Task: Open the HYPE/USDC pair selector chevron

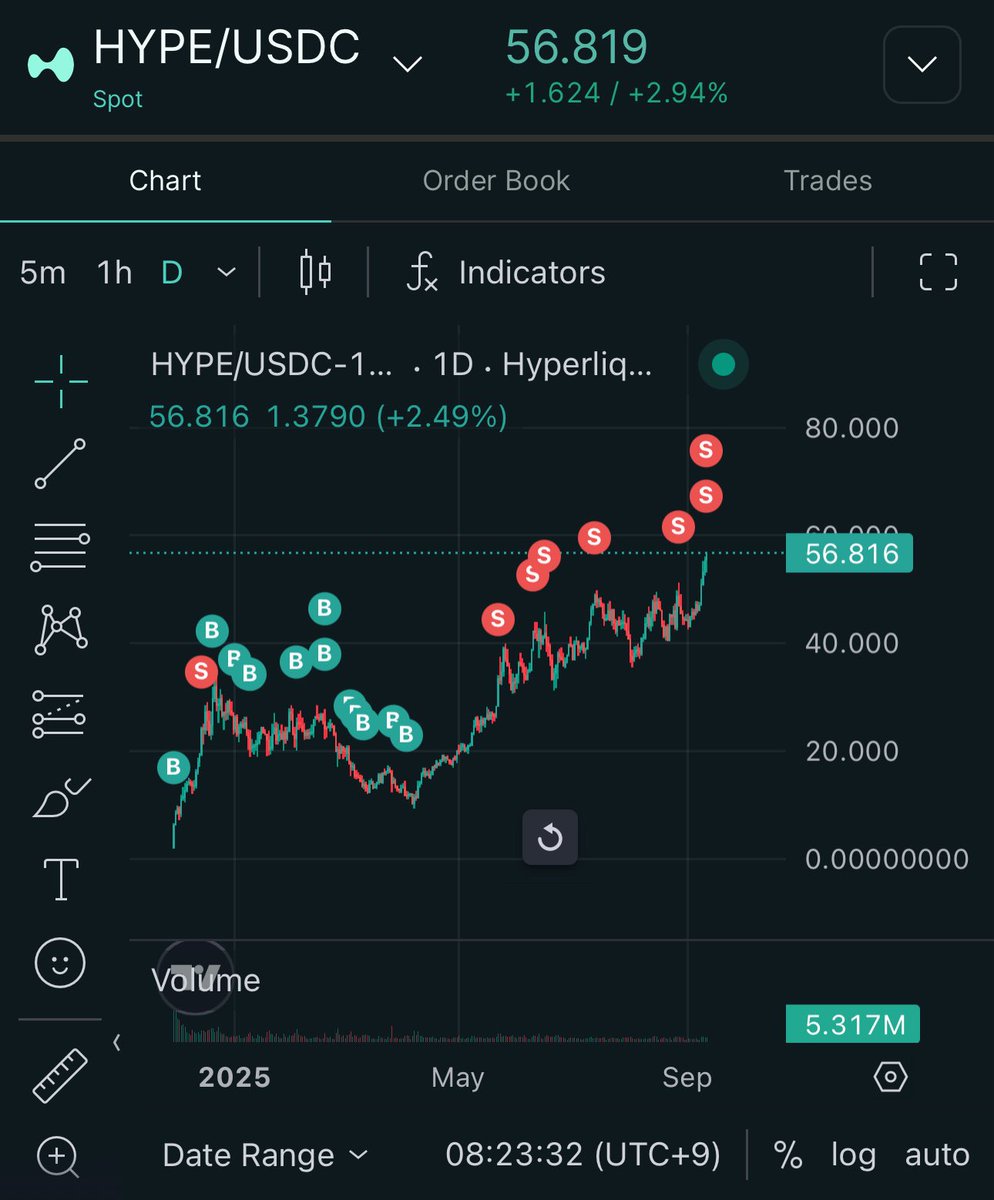Action: click(x=407, y=65)
